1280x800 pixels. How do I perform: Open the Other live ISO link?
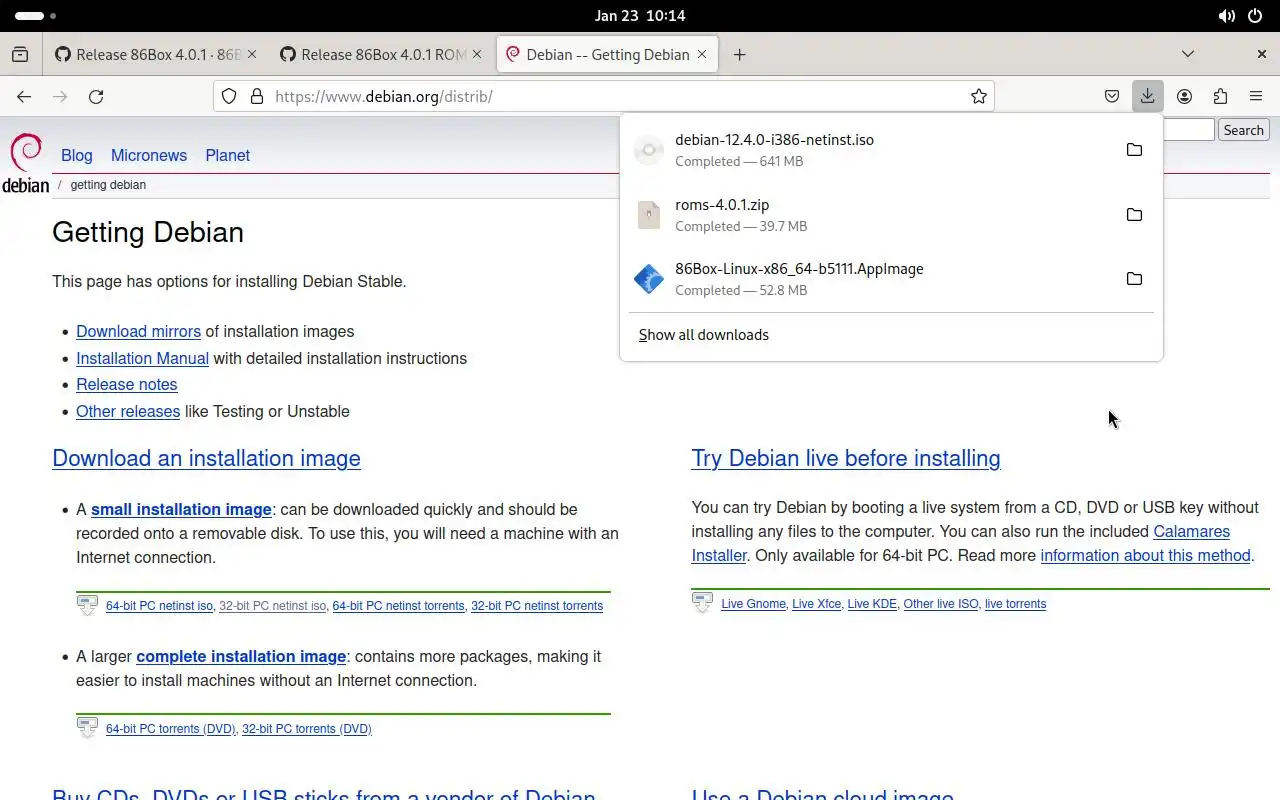[x=941, y=604]
